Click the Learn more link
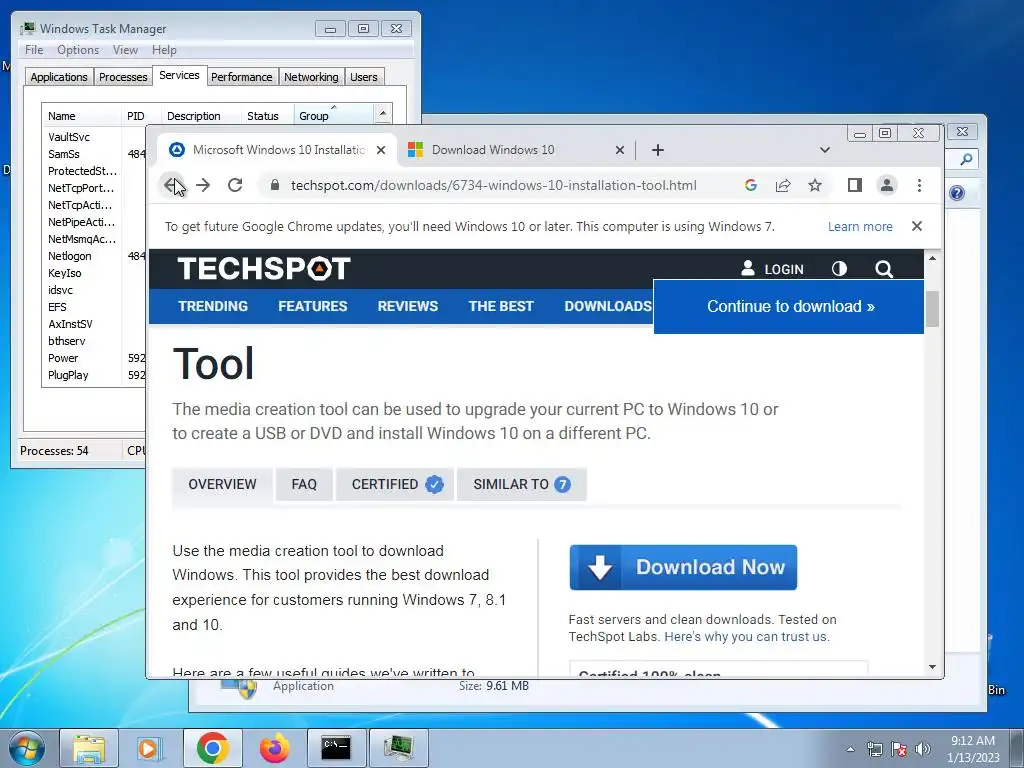 tap(860, 227)
